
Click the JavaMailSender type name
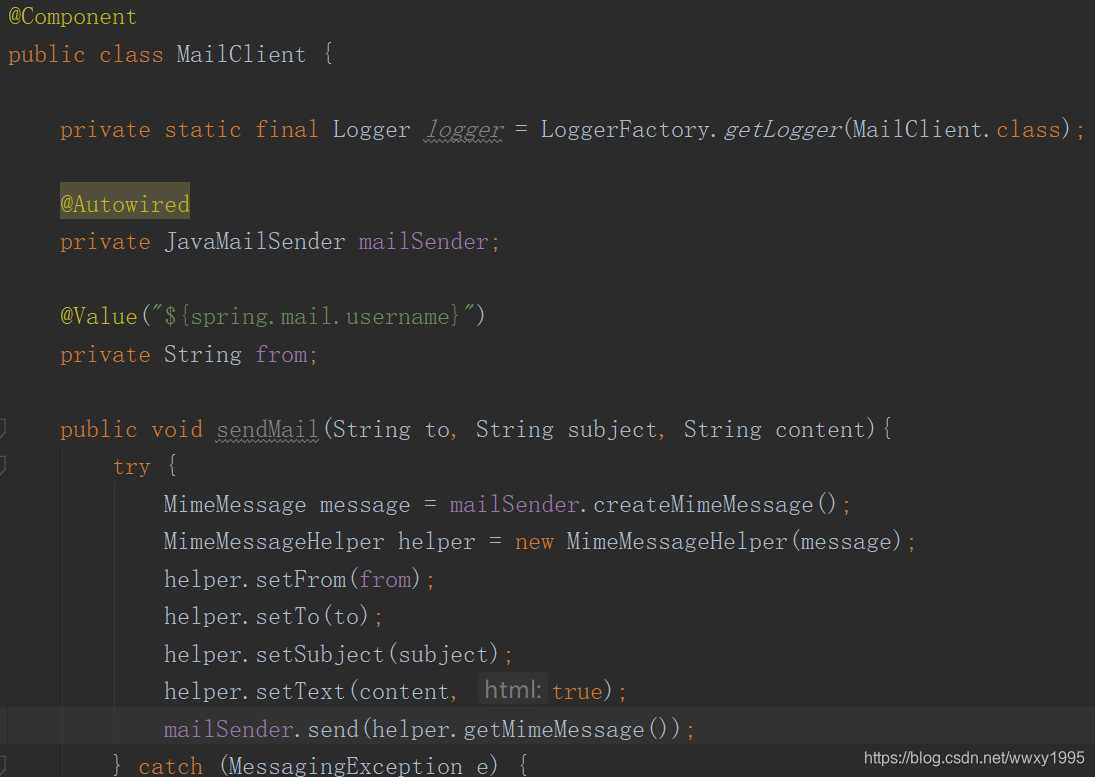[255, 241]
